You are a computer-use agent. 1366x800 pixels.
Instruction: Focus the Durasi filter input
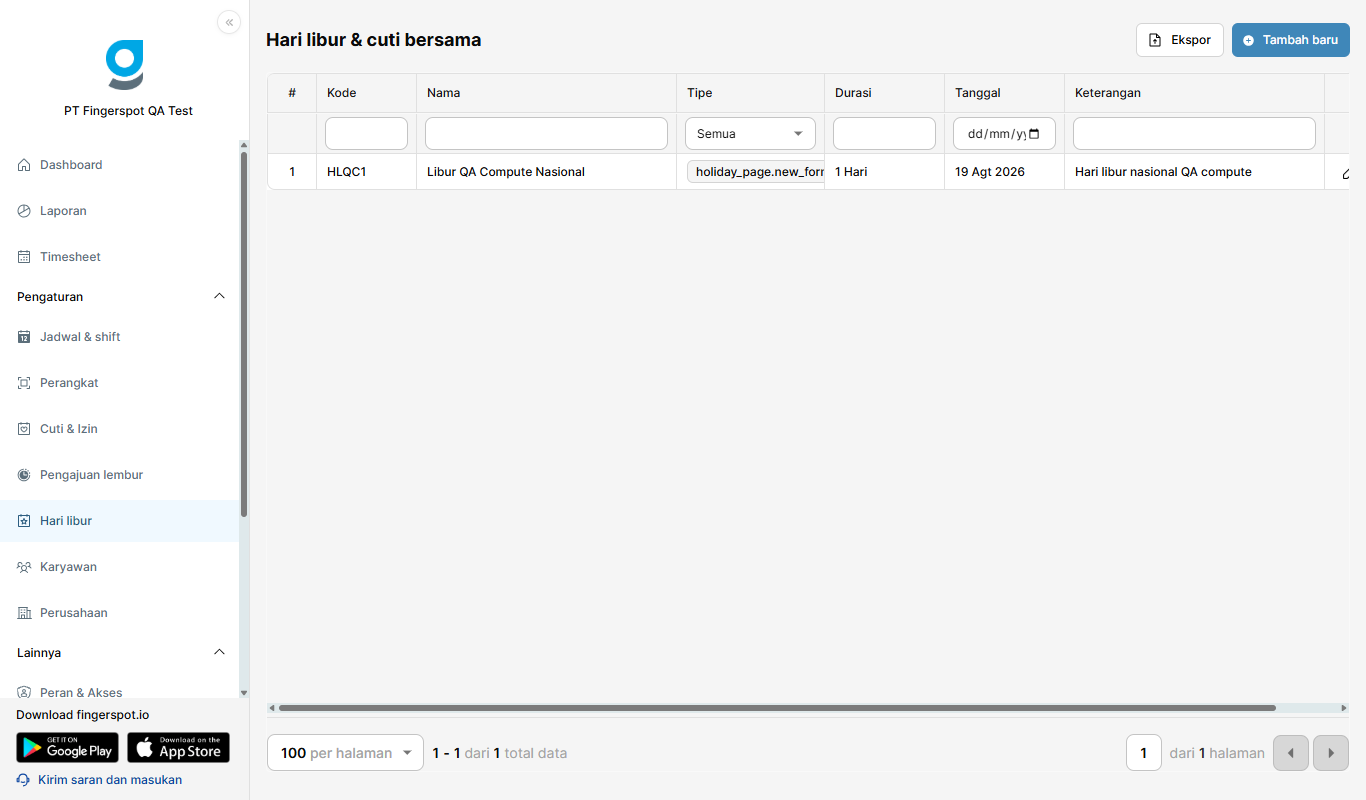(884, 134)
